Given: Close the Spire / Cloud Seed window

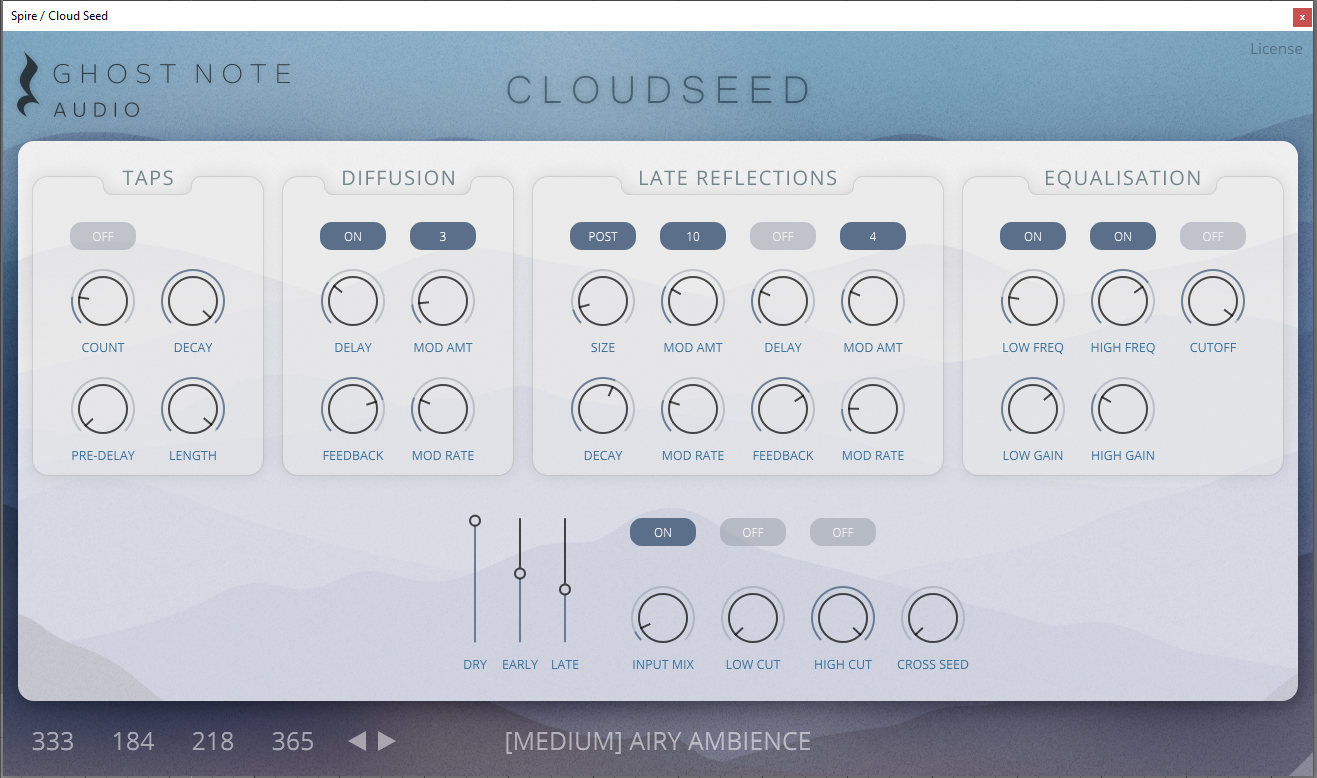Looking at the screenshot, I should pyautogui.click(x=1302, y=16).
